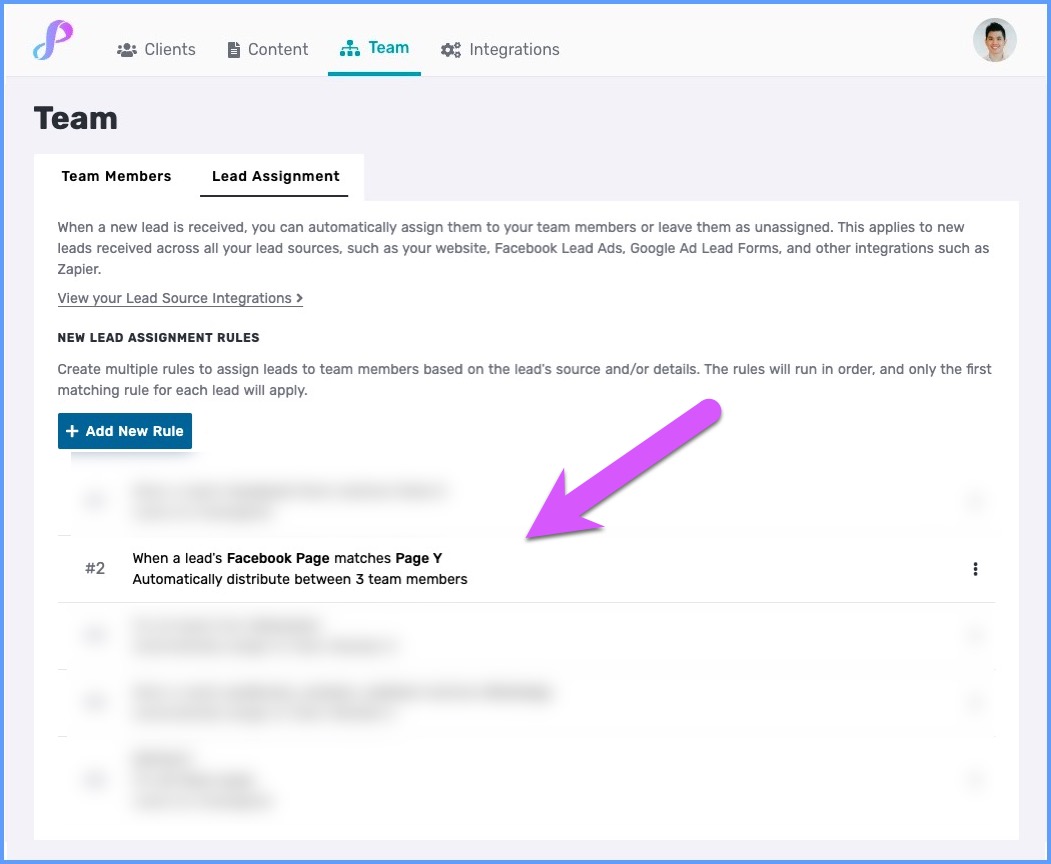Click the View your Lead Source Integrations link
Image resolution: width=1051 pixels, height=864 pixels.
(180, 298)
